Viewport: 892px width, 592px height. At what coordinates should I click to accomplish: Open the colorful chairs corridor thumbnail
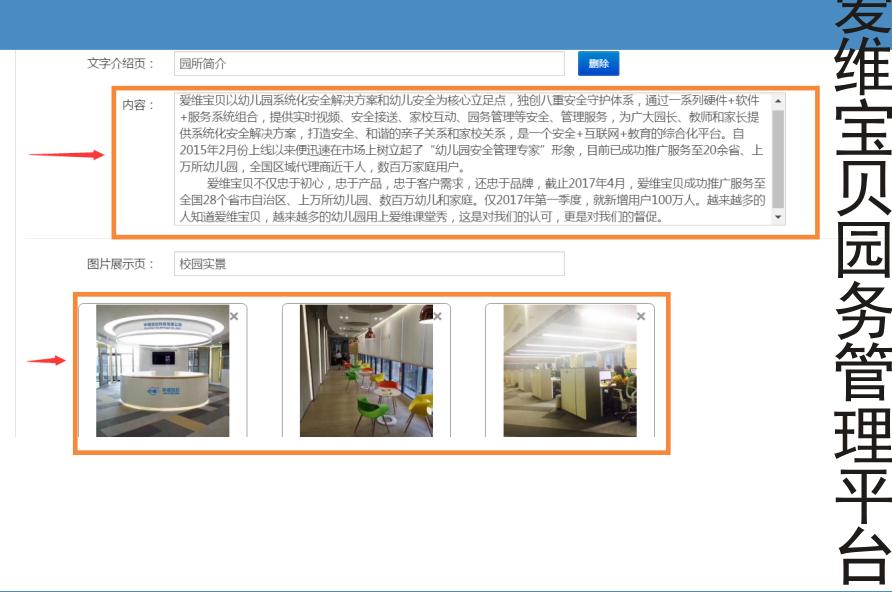(x=366, y=371)
